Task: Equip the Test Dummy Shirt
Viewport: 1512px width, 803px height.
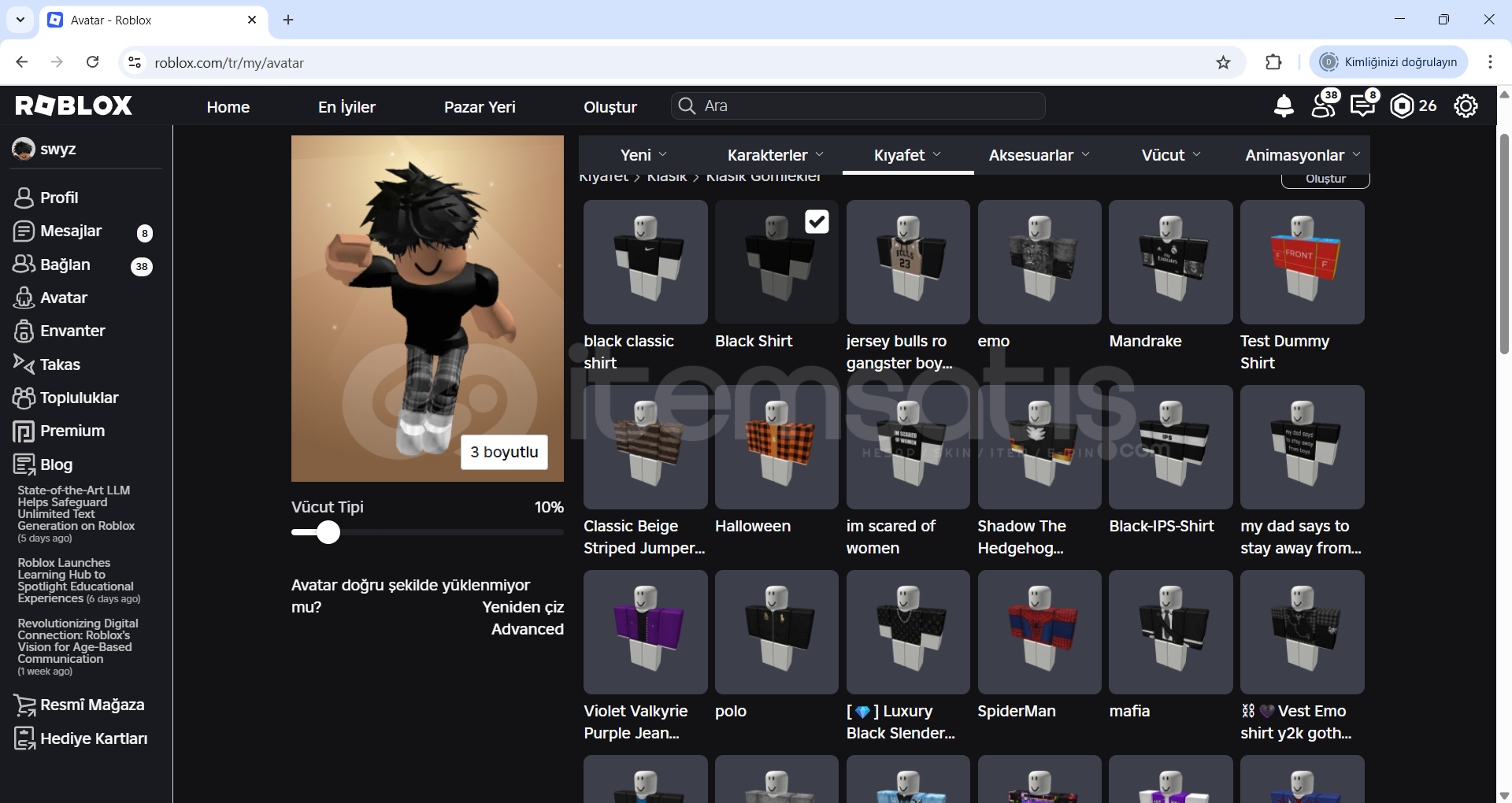Action: (1303, 262)
